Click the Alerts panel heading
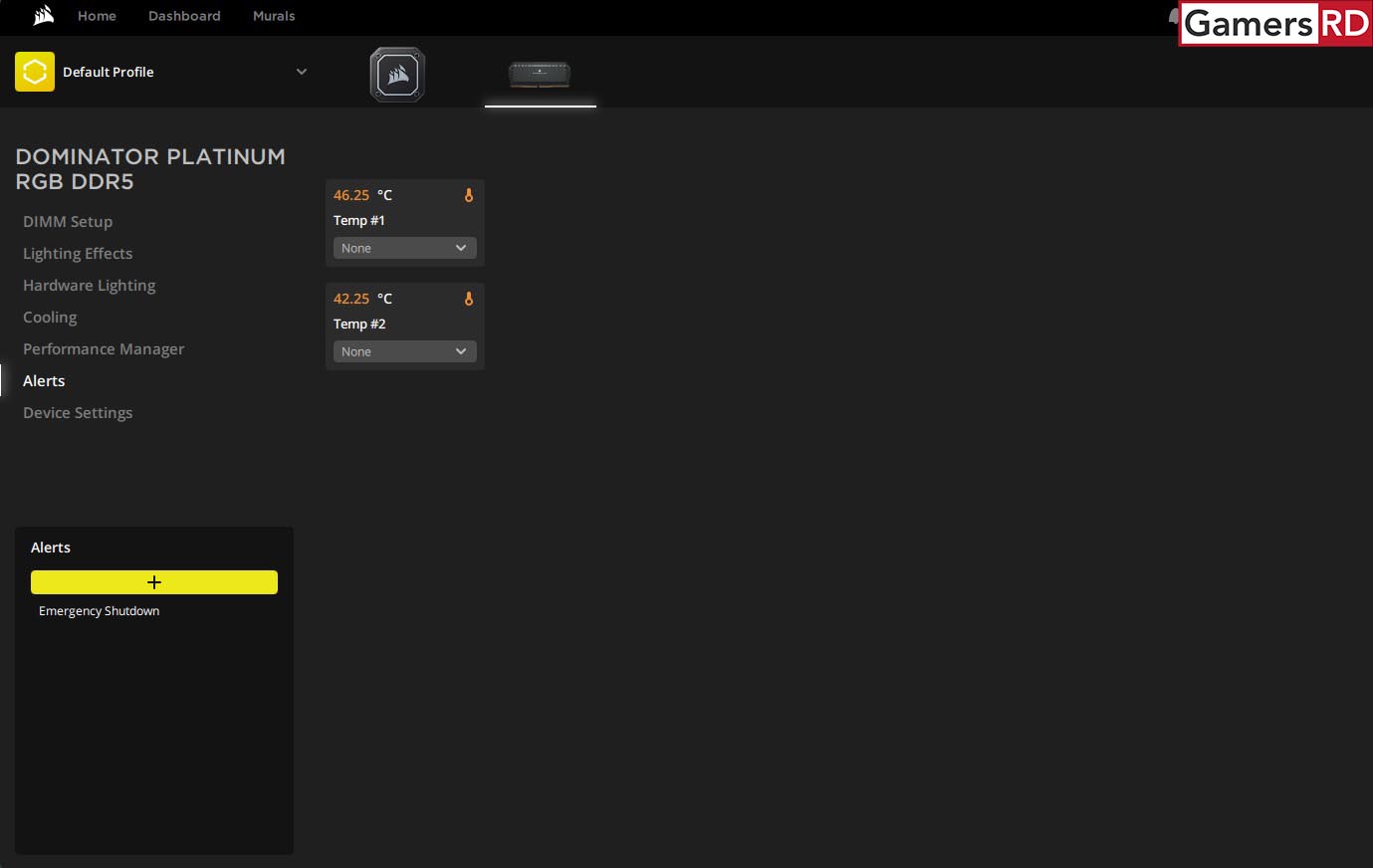Viewport: 1373px width, 868px height. [x=51, y=547]
